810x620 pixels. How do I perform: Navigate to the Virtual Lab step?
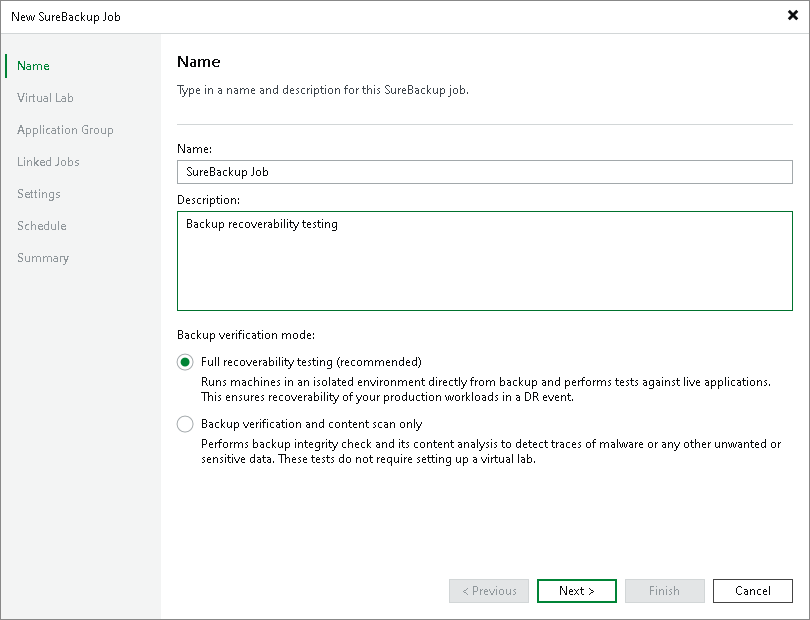(45, 97)
